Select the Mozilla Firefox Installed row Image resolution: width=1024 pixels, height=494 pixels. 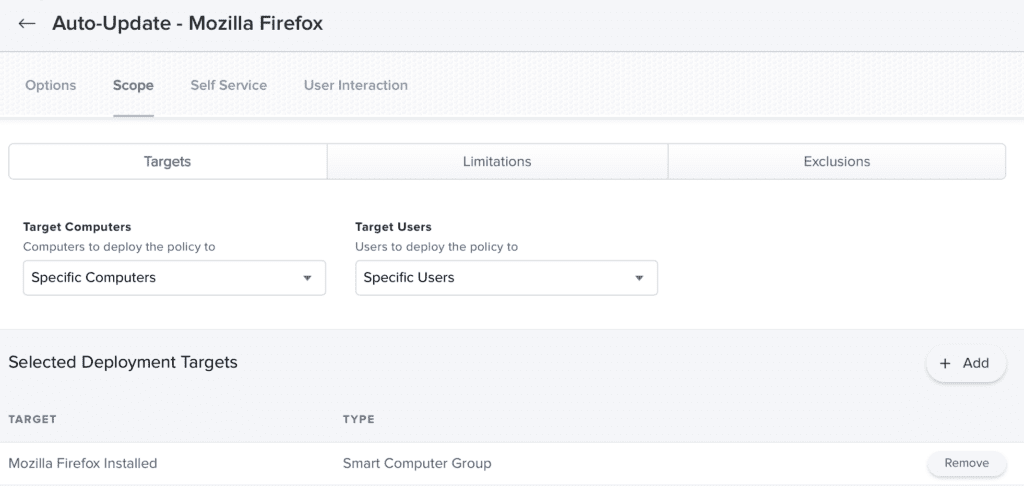coord(512,463)
